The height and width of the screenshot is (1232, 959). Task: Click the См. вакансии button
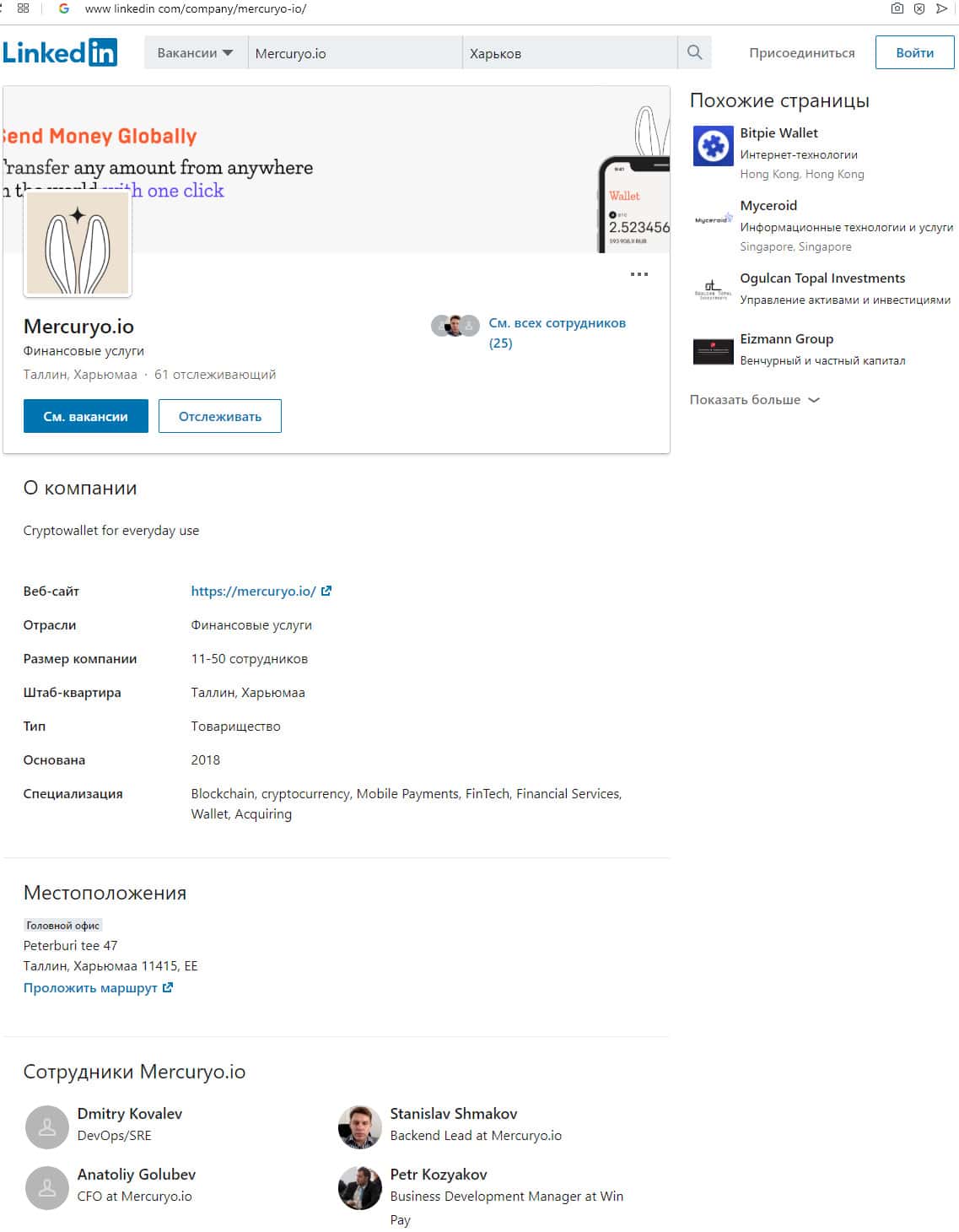tap(86, 416)
